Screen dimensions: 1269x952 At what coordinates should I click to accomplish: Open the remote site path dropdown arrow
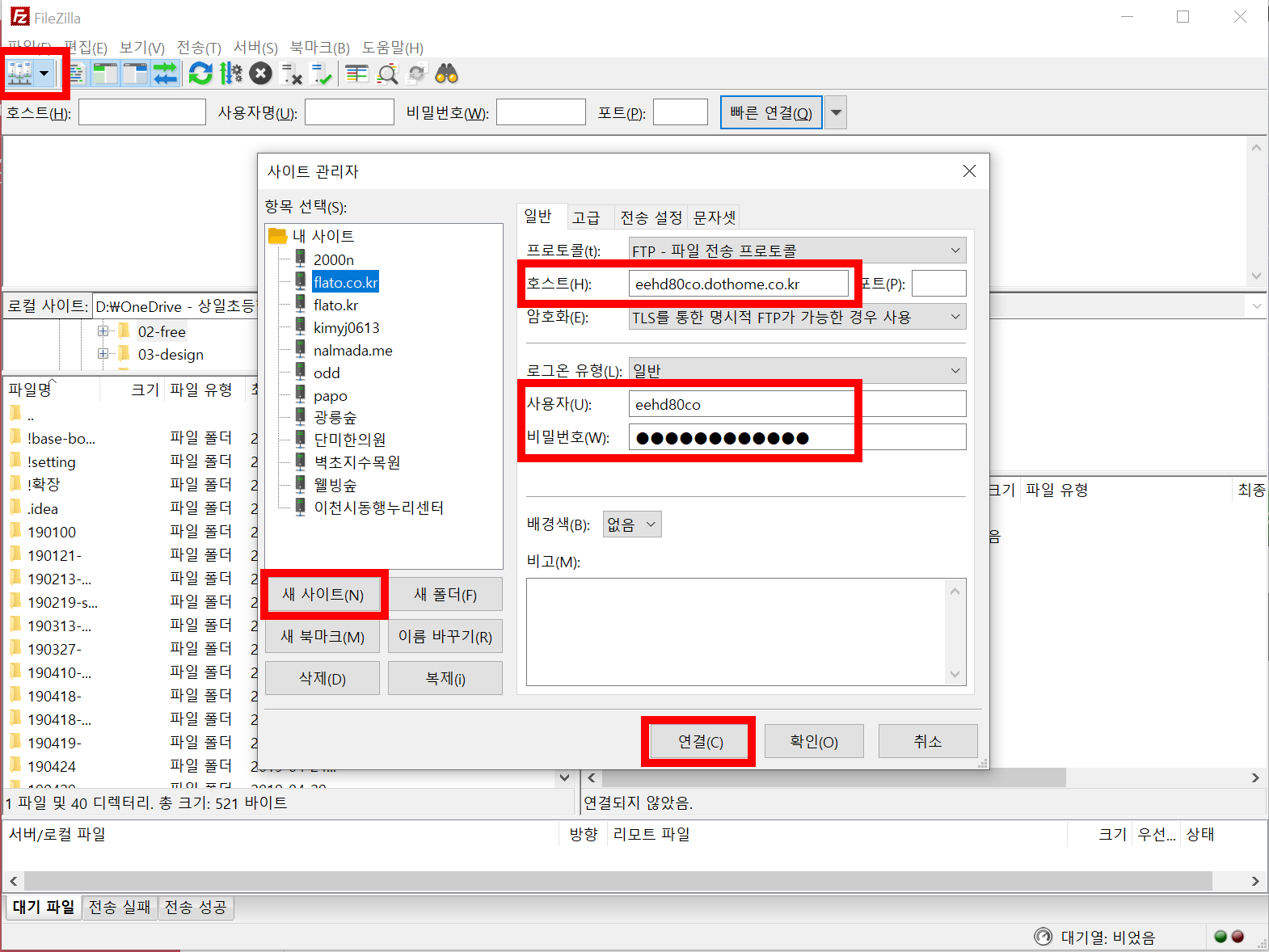coord(1257,306)
